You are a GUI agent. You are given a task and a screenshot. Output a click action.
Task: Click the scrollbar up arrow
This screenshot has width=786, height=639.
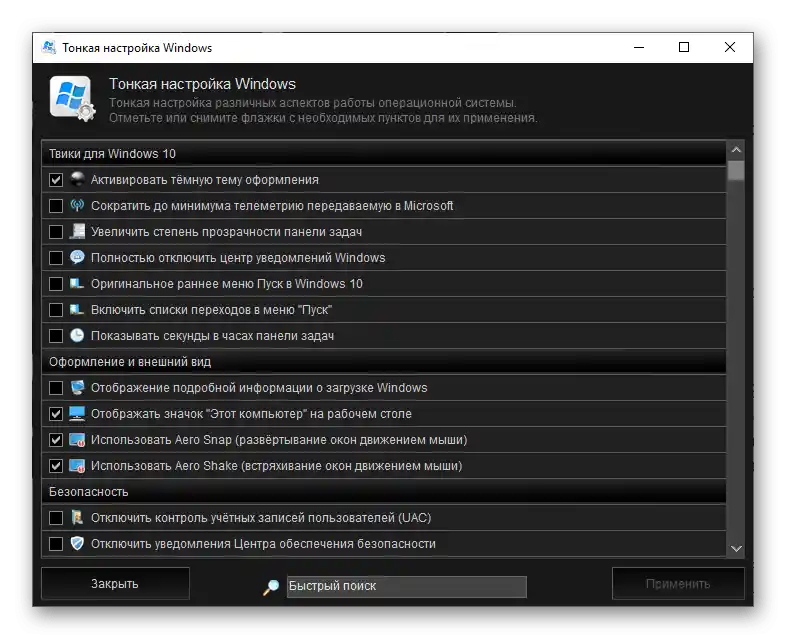pyautogui.click(x=736, y=149)
